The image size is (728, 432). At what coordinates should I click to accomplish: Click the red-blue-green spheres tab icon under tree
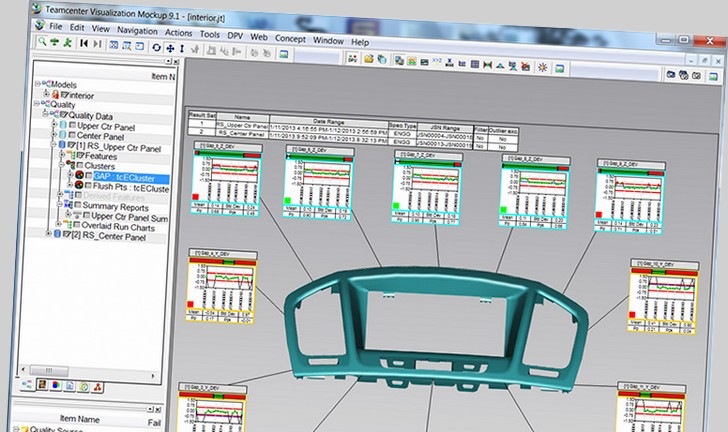click(56, 385)
